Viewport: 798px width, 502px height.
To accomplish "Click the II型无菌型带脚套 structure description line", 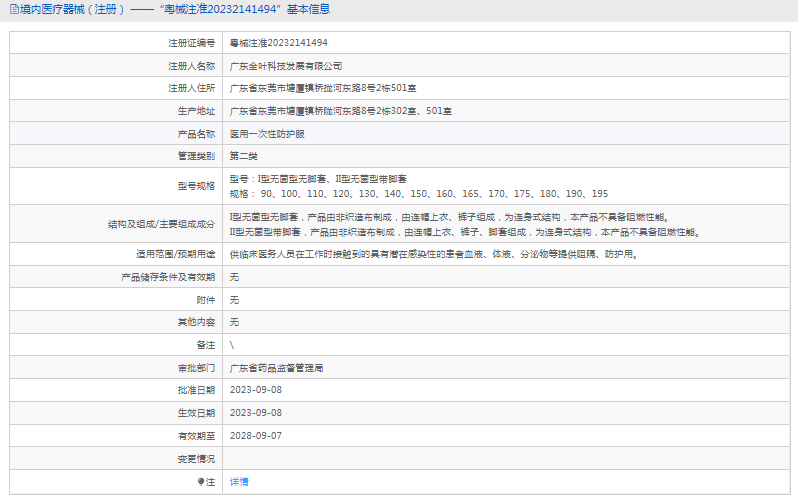I will pyautogui.click(x=465, y=233).
